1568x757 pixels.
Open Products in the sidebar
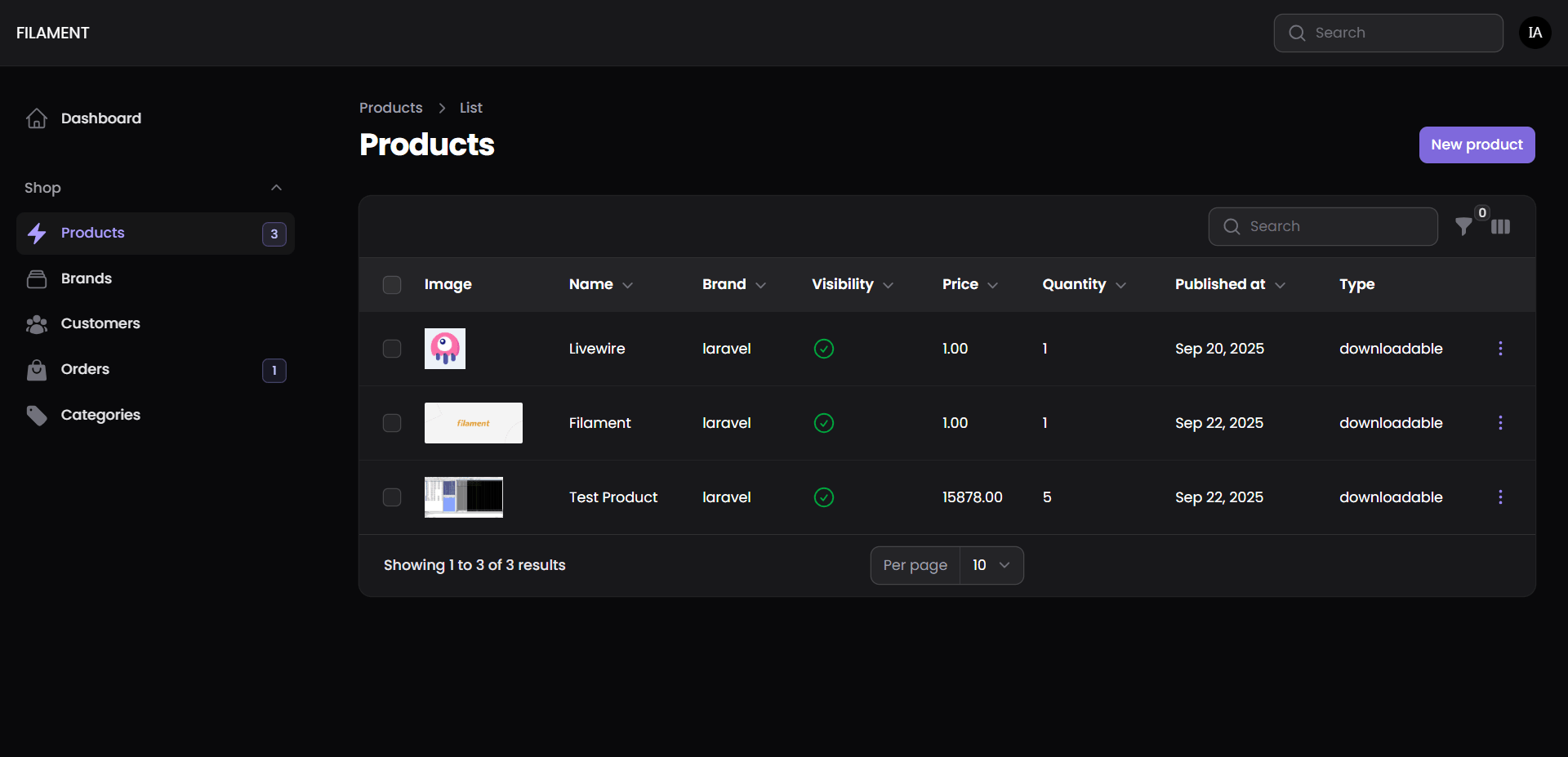[x=155, y=234]
